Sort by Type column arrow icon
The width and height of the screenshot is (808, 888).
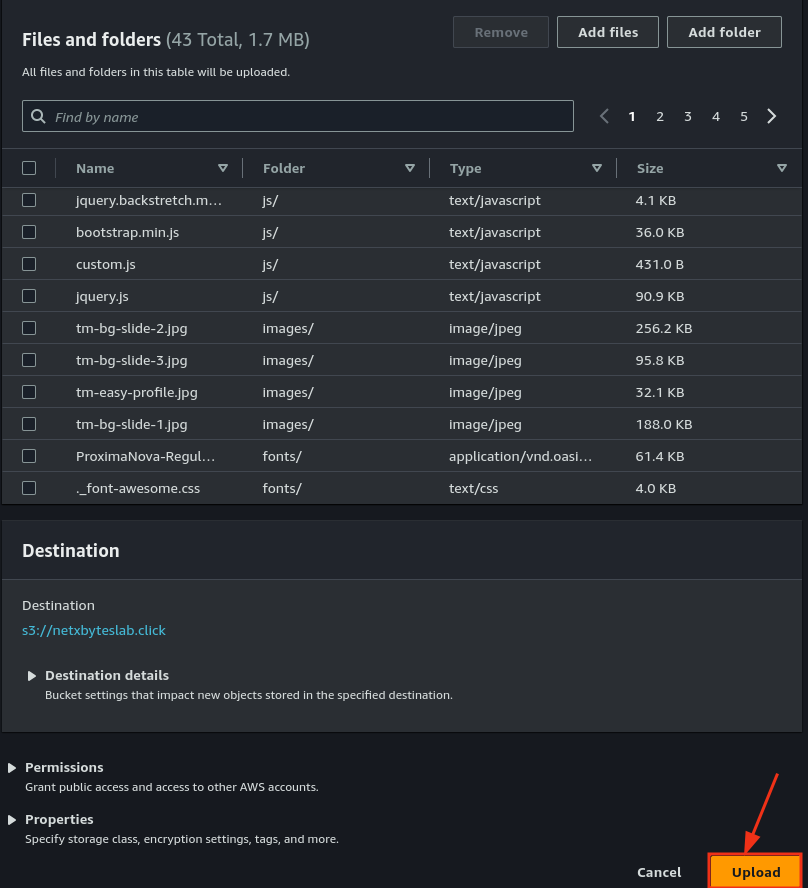pyautogui.click(x=597, y=168)
